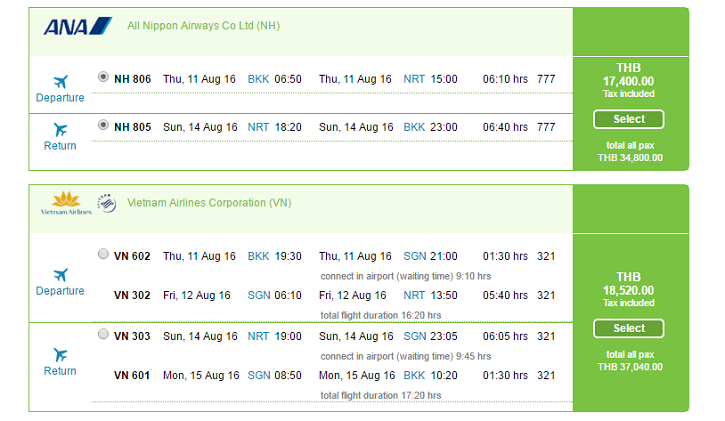The image size is (725, 421).
Task: Click the Vietnam Airlines departure airplane icon
Action: (x=61, y=275)
